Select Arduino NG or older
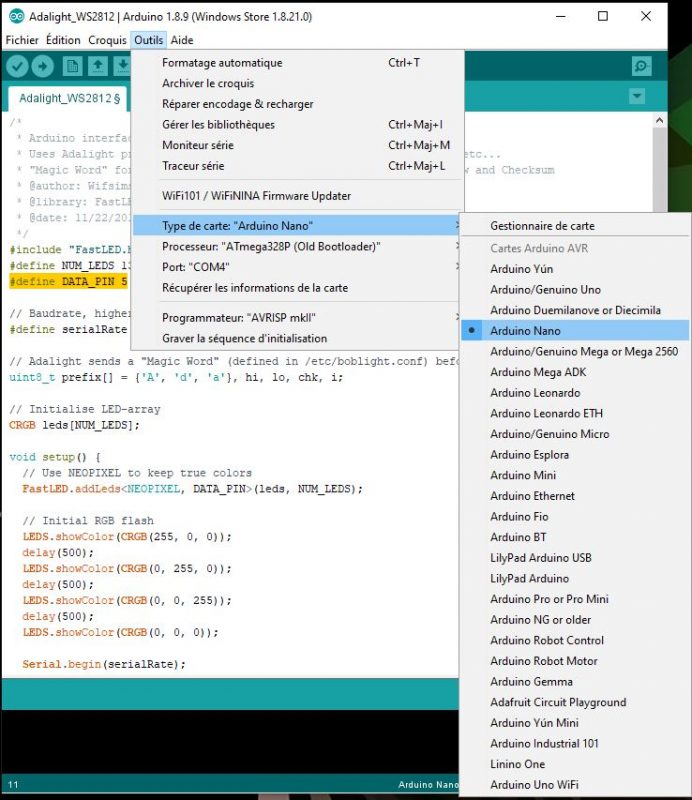This screenshot has height=800, width=692. 575,620
